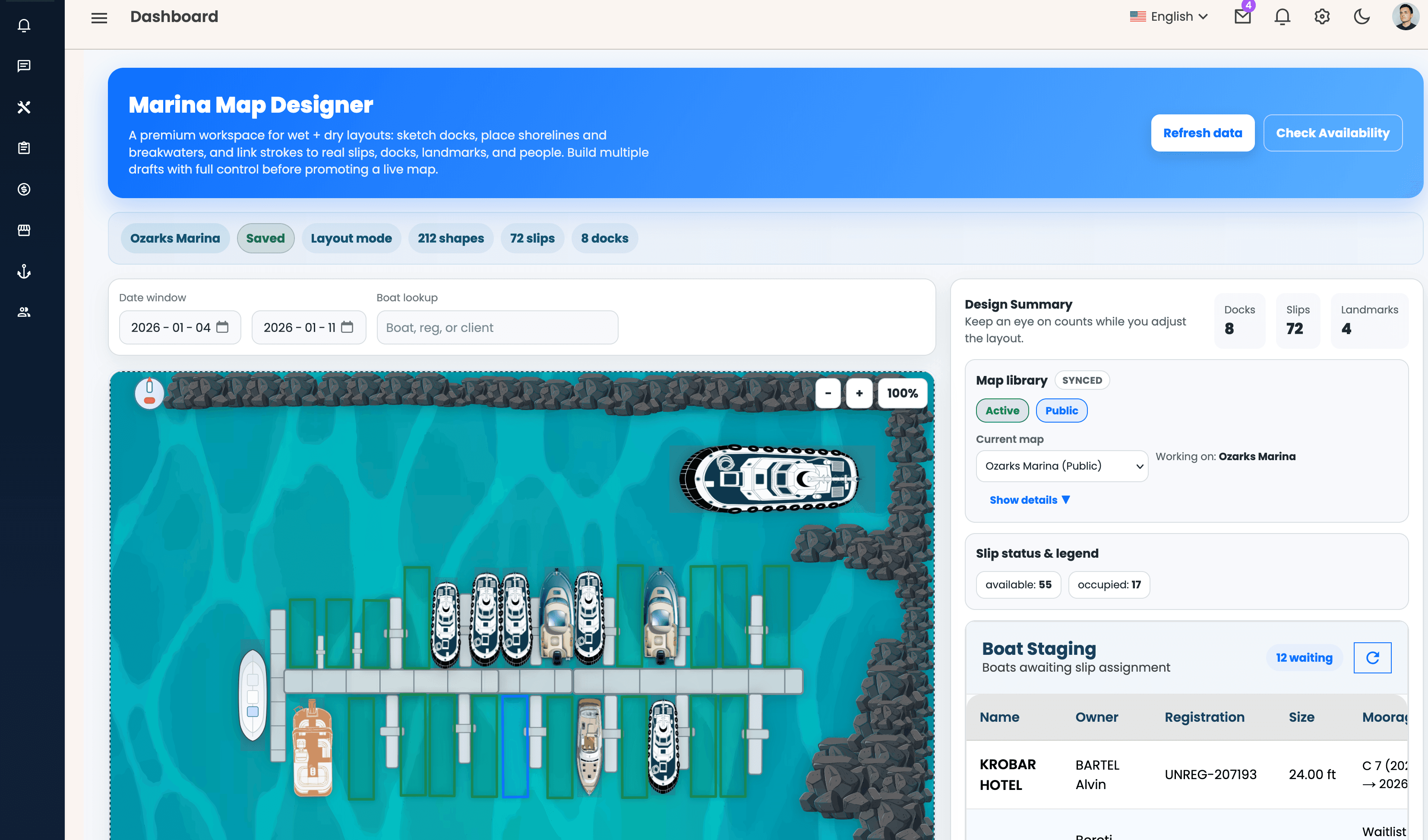The image size is (1428, 840).
Task: Open the storefront sidebar icon
Action: [24, 230]
